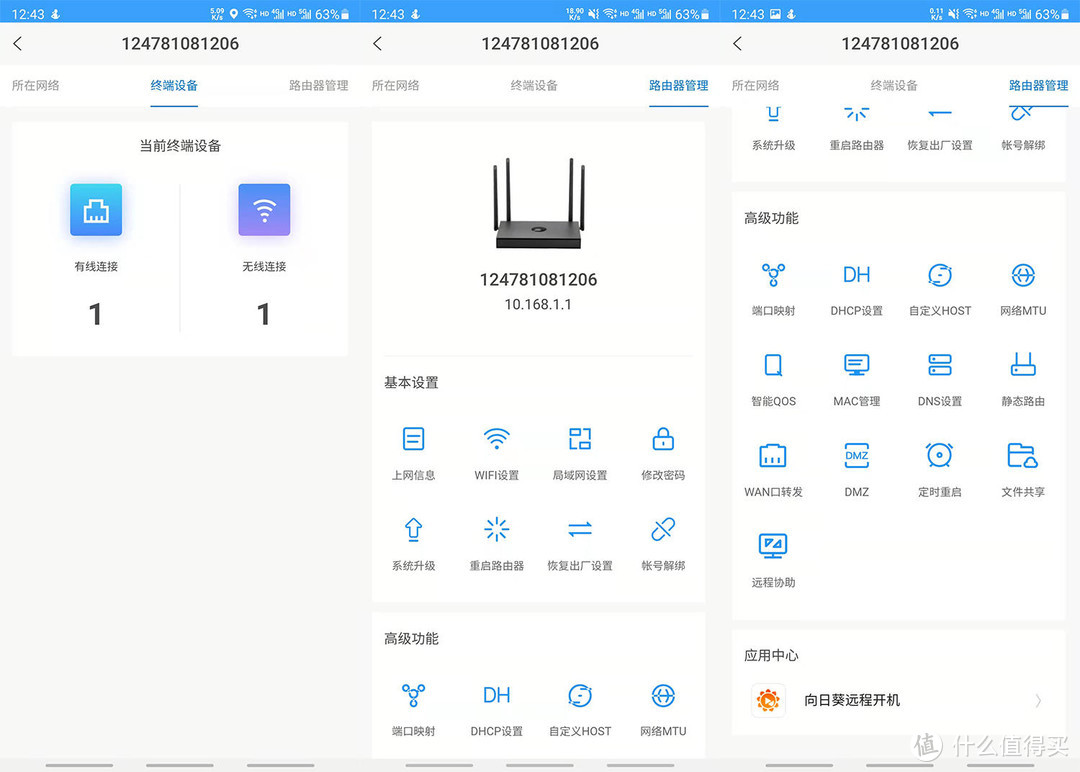Screen dimensions: 1080x772
Task: Switch to the 所在网络 tab
Action: point(35,87)
